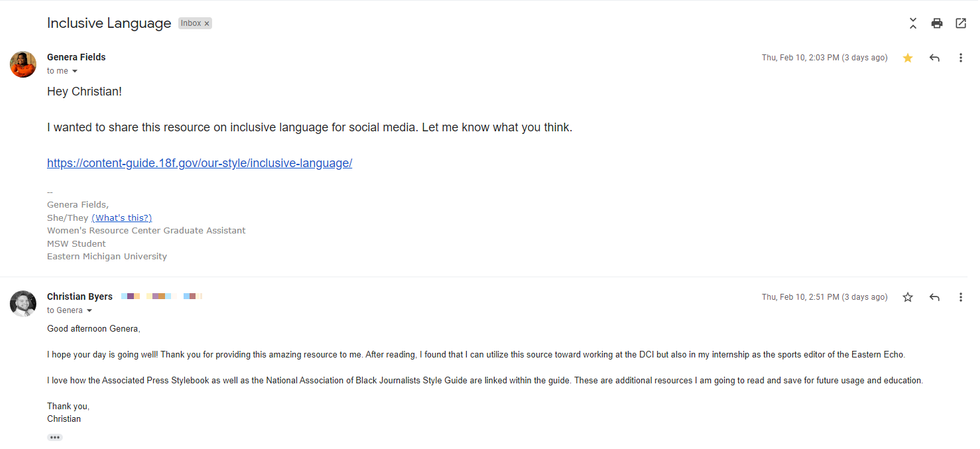Click the Inbox label tag
This screenshot has height=449, width=980.
tap(190, 23)
